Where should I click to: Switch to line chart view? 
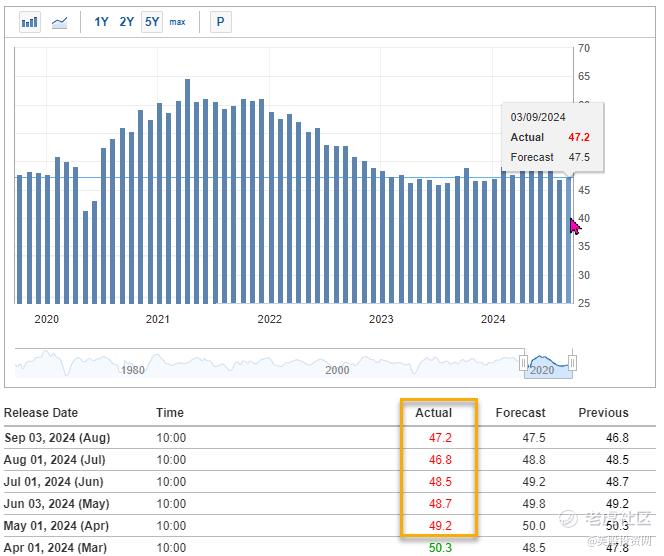pyautogui.click(x=59, y=22)
